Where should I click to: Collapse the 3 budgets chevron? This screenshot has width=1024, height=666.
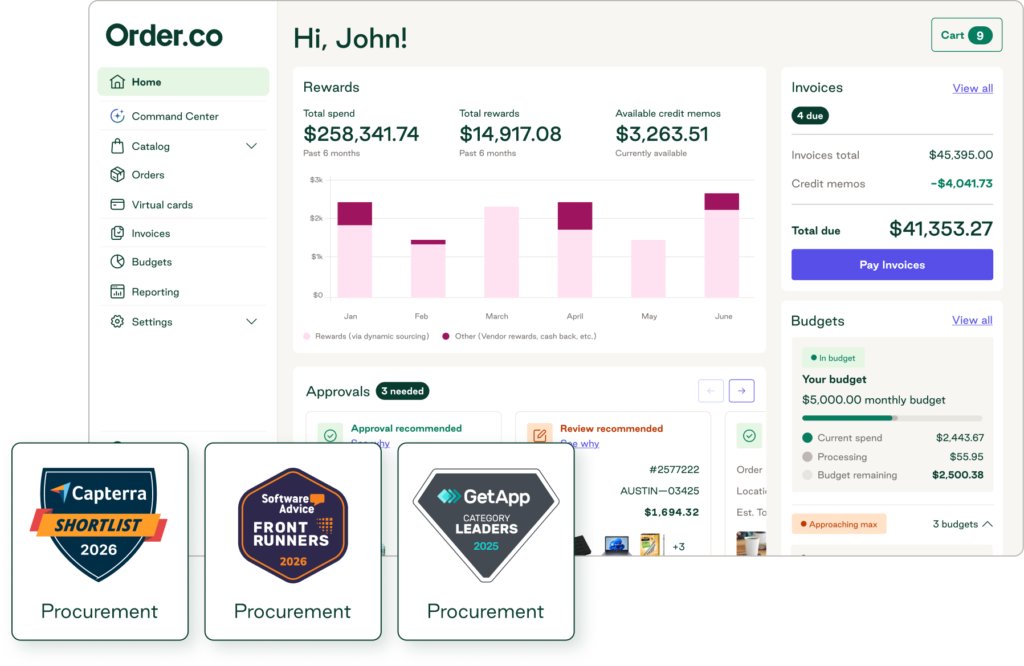(987, 524)
